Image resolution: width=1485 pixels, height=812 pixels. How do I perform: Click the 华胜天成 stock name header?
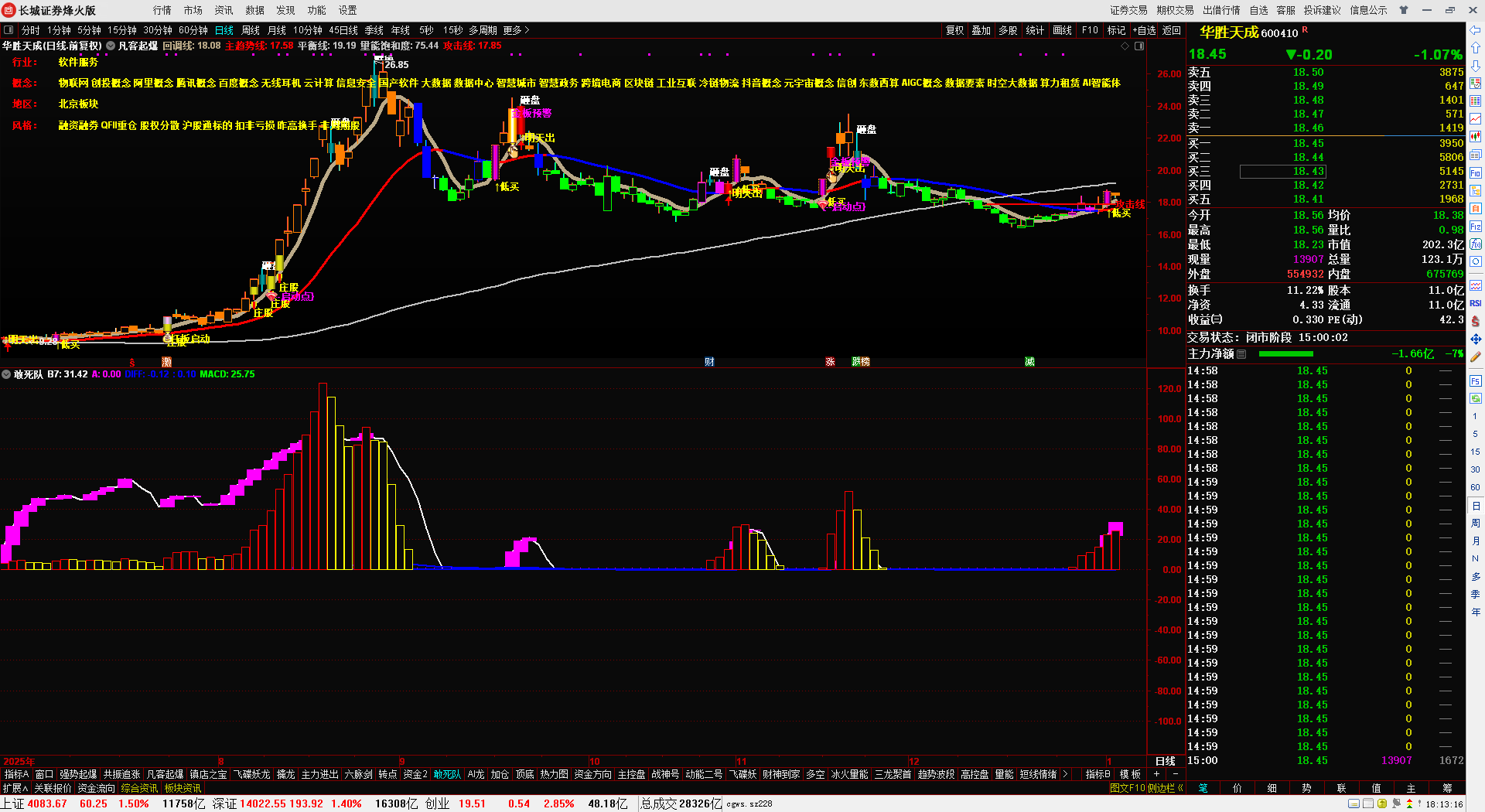coord(1229,32)
